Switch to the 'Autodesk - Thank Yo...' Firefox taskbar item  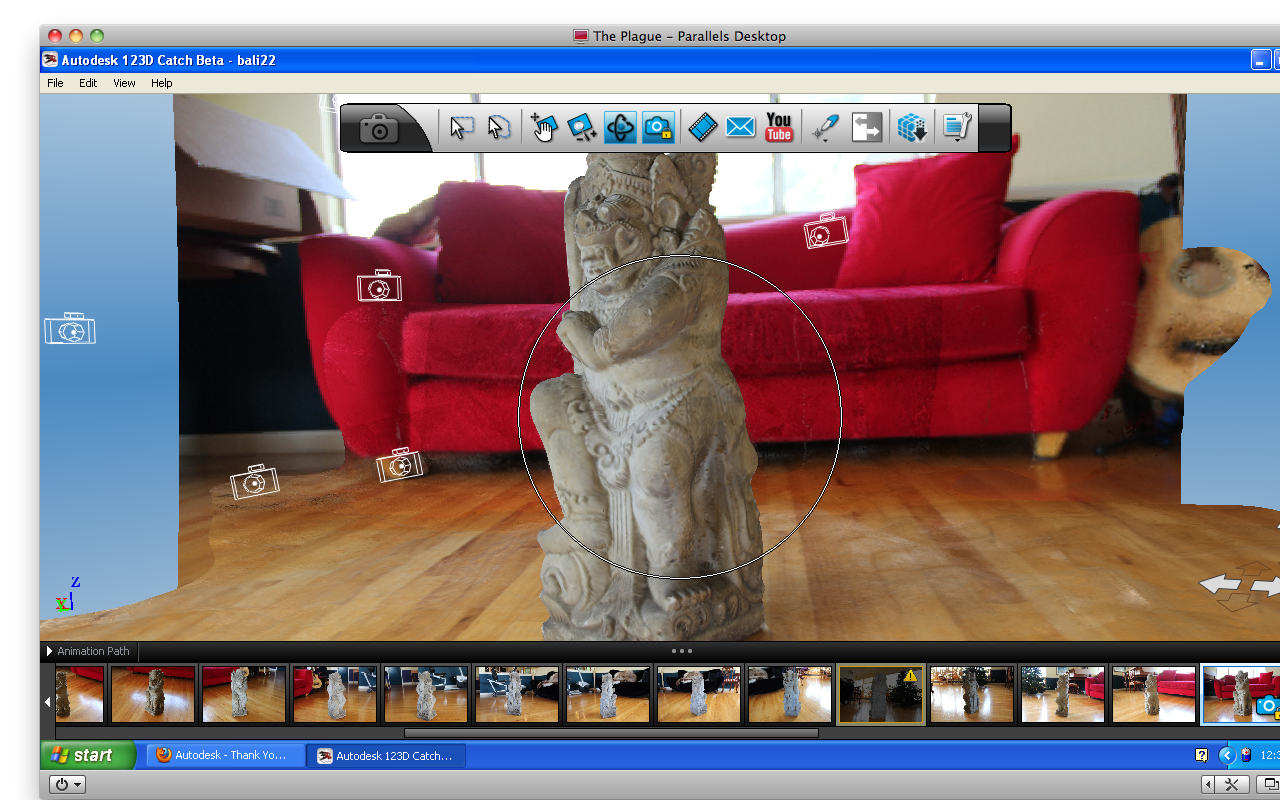point(225,756)
